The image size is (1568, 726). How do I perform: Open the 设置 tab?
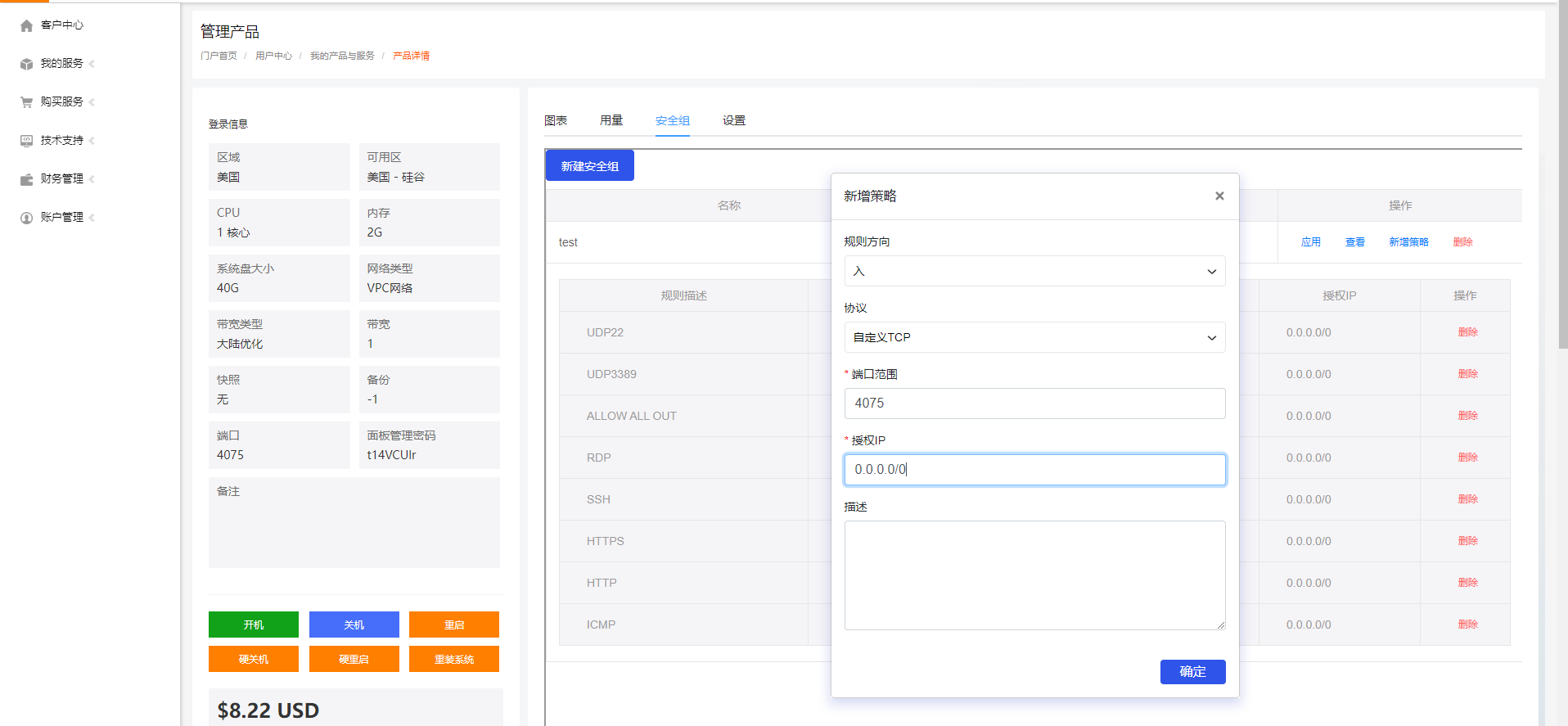click(x=734, y=120)
